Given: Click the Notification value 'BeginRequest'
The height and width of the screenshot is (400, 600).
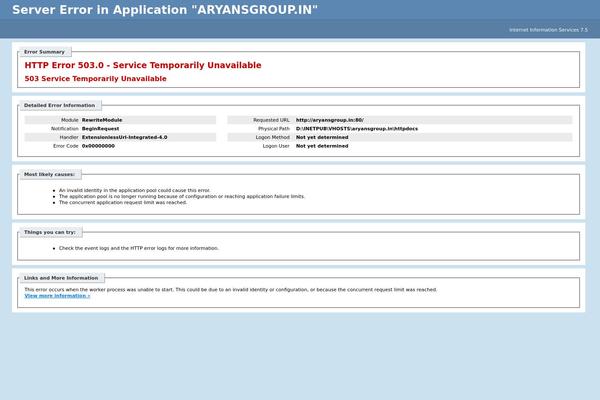Looking at the screenshot, I should [x=100, y=129].
